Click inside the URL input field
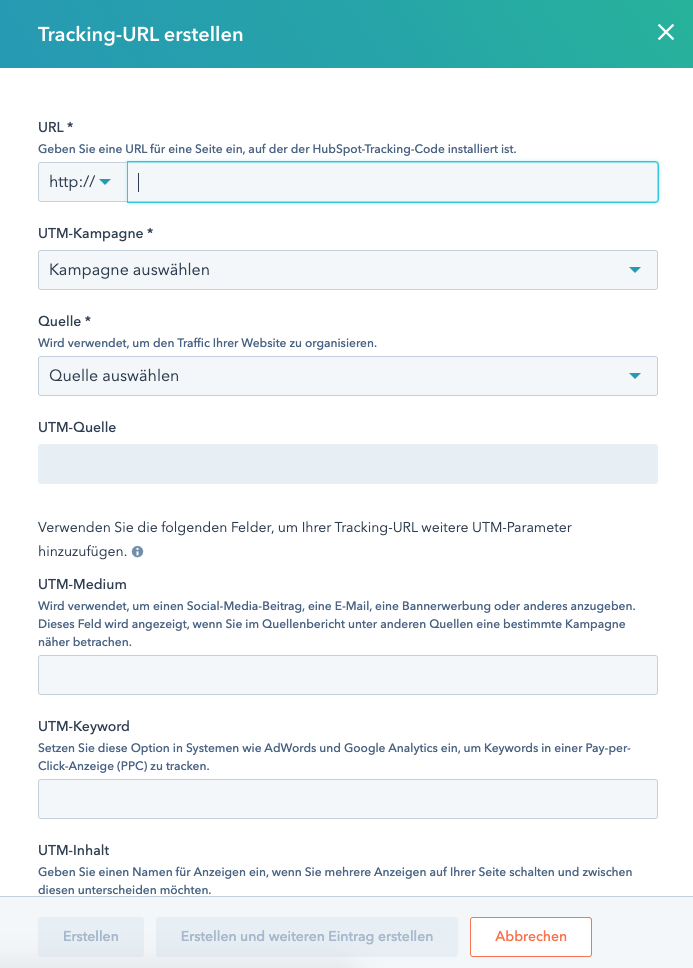The height and width of the screenshot is (968, 693). 390,182
